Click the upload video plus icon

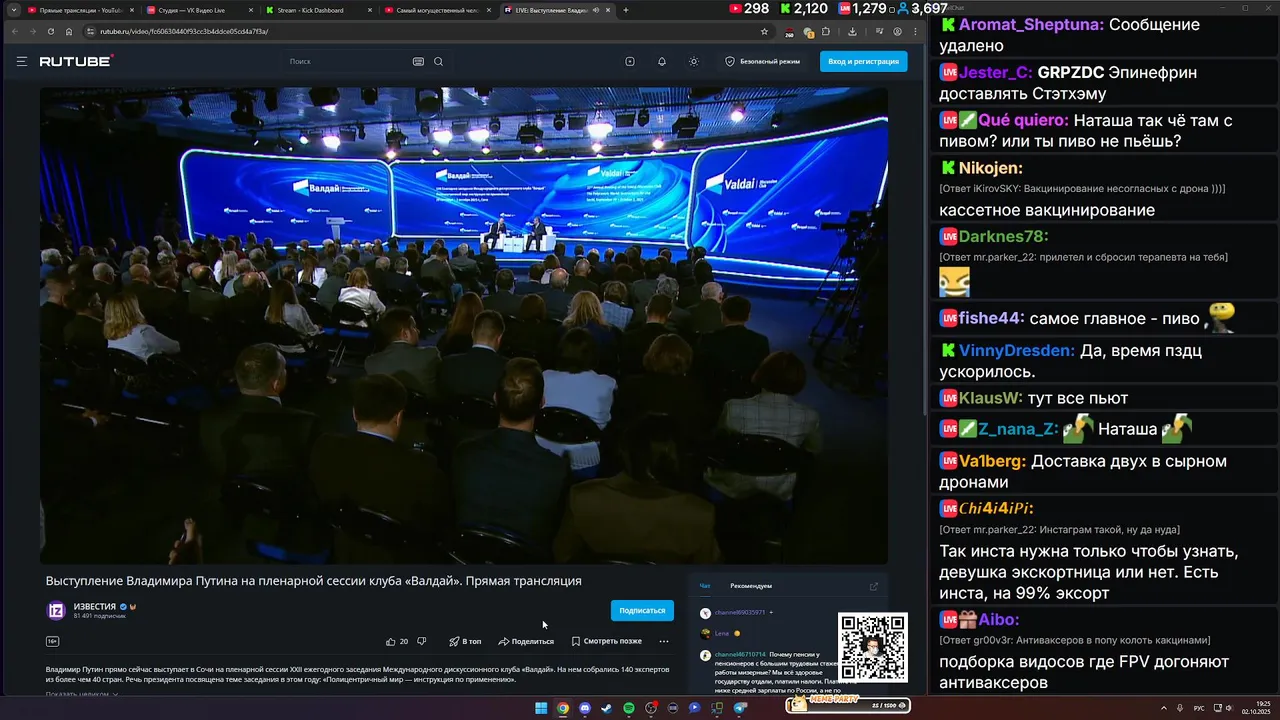click(x=630, y=61)
